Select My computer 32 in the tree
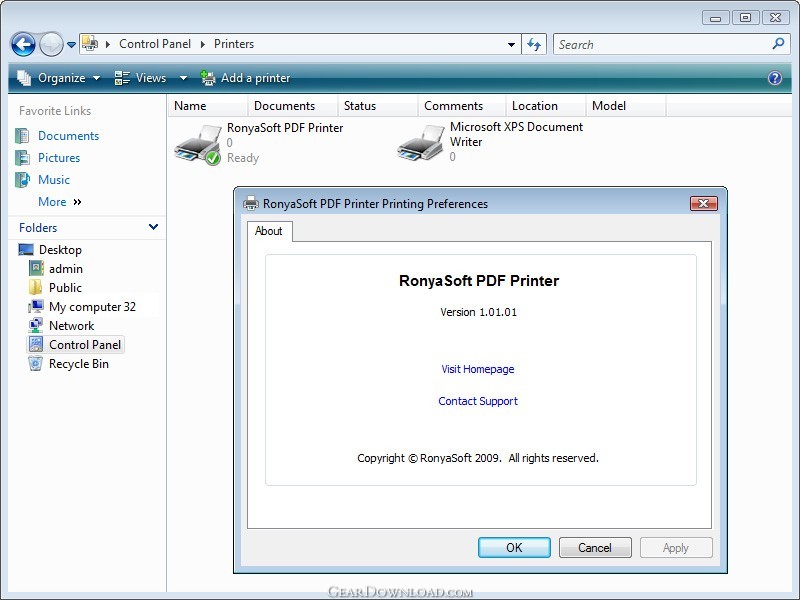The width and height of the screenshot is (800, 600). pyautogui.click(x=92, y=307)
